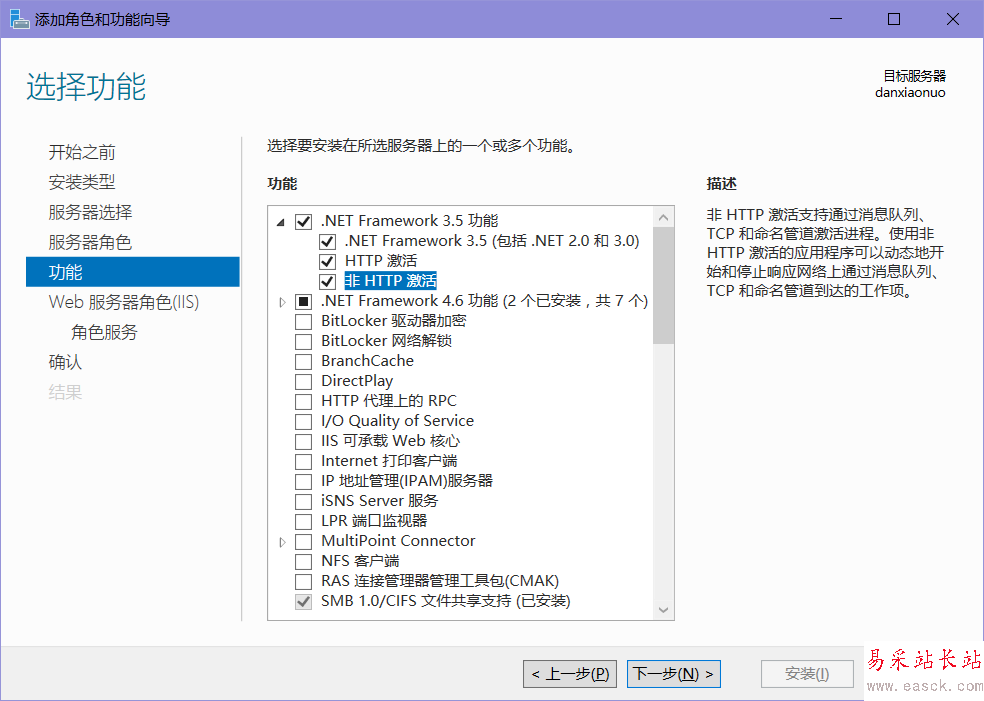
Task: Check NFS 客户端 checkbox
Action: point(303,561)
